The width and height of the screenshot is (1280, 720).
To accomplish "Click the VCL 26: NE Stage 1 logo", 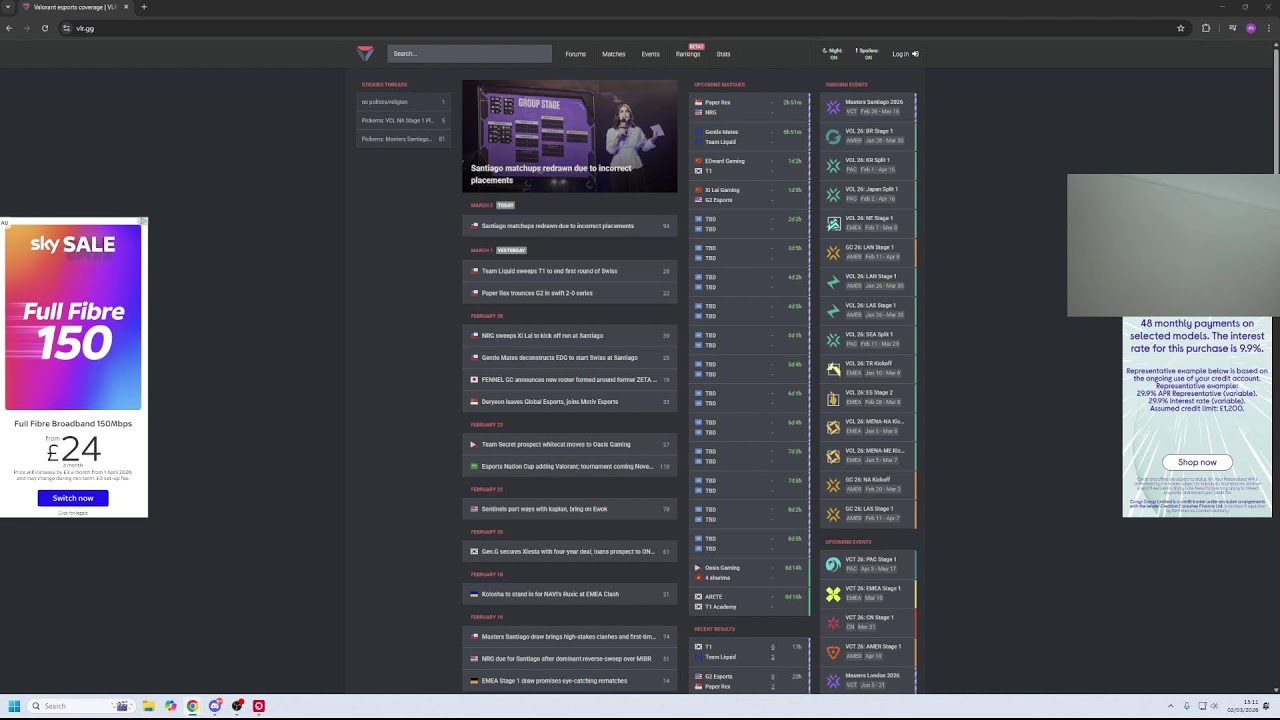I will pyautogui.click(x=833, y=223).
